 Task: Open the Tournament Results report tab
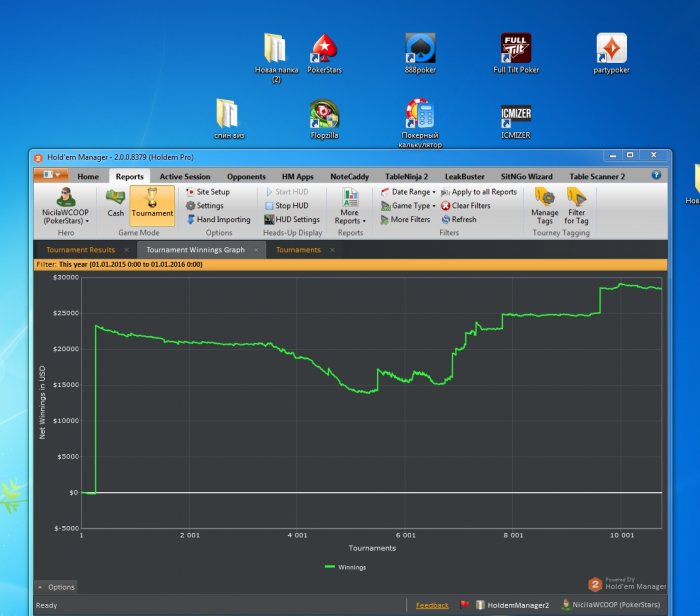pos(81,250)
